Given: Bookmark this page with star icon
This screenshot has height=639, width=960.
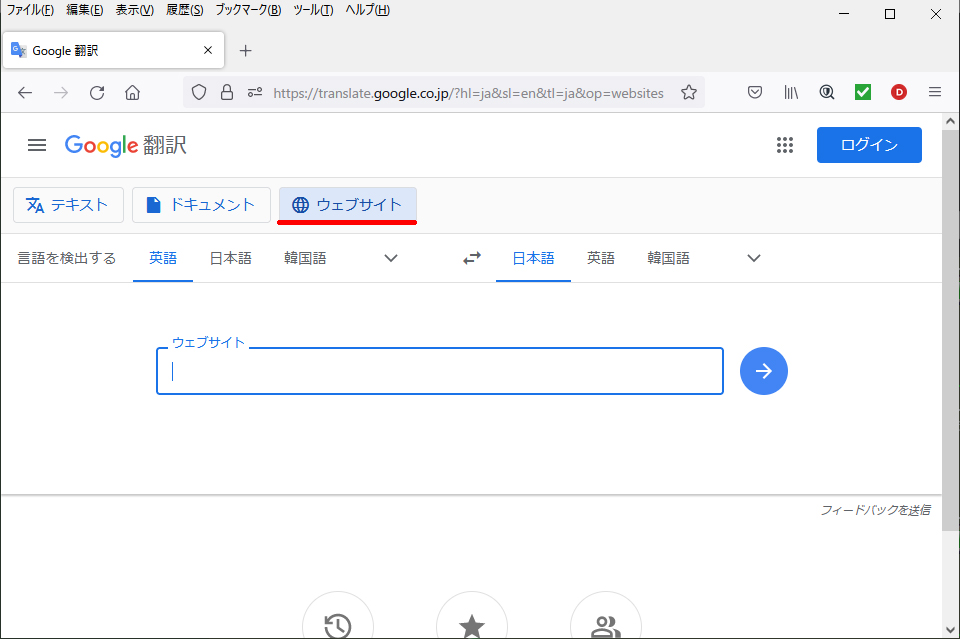Looking at the screenshot, I should click(689, 92).
